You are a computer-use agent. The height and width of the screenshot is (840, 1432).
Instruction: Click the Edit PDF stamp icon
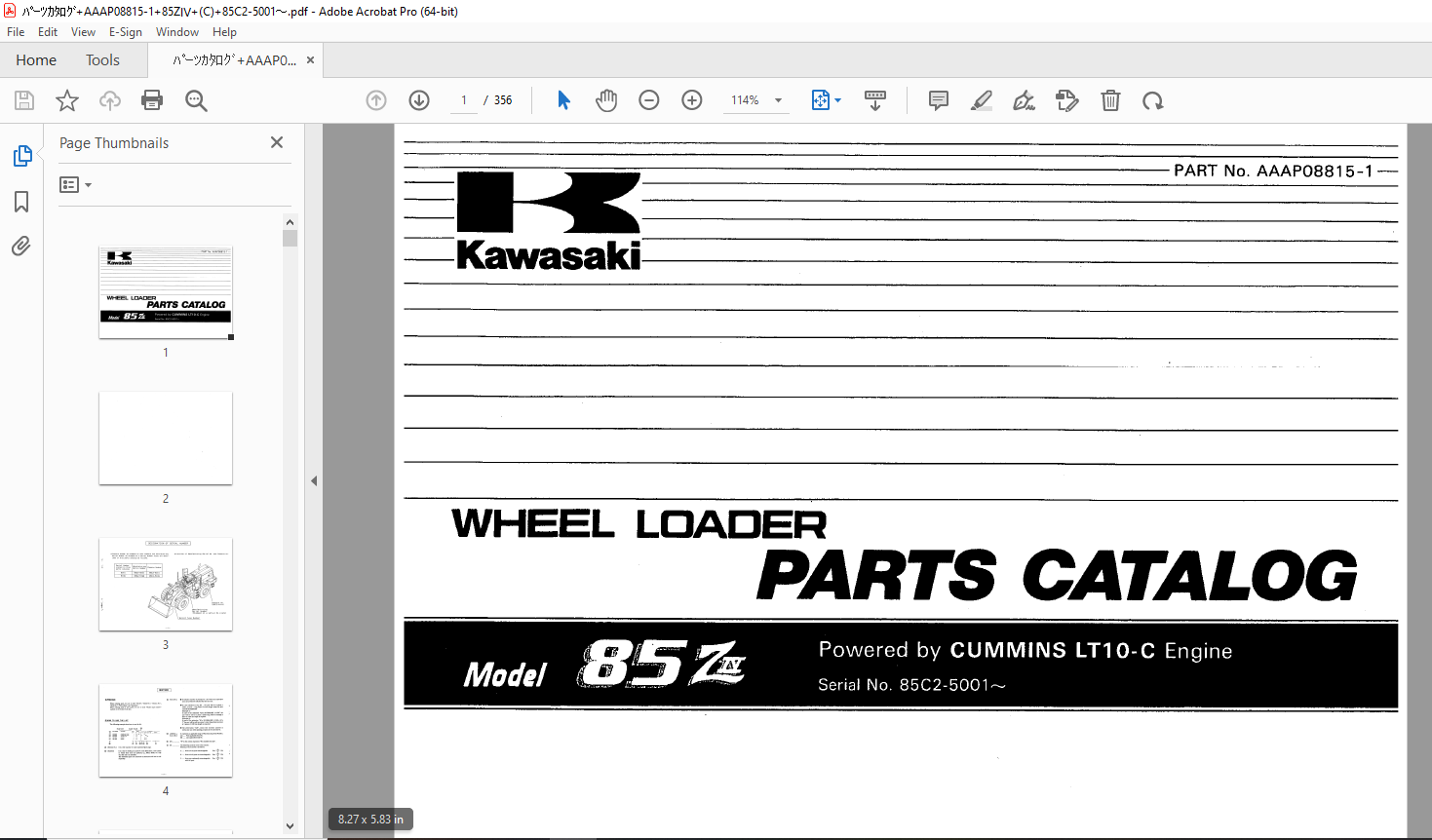coord(1067,100)
